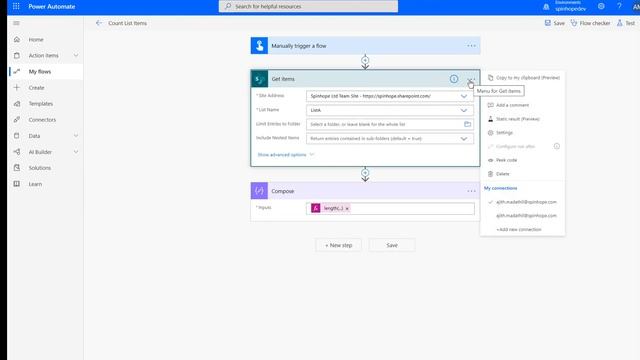
Task: Open My flows in sidebar
Action: [40, 71]
